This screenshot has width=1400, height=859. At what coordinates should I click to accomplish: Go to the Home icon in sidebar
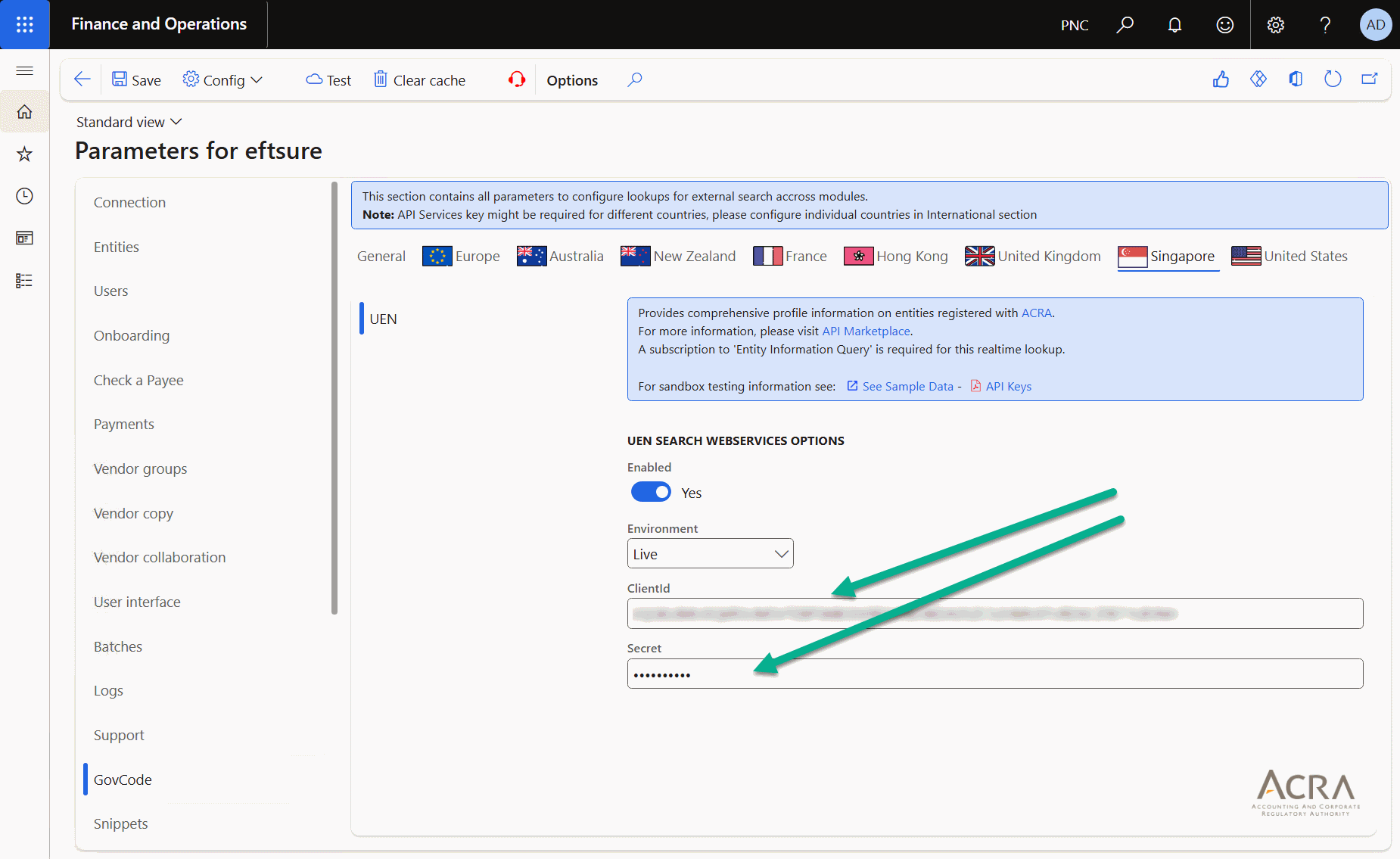[x=25, y=112]
